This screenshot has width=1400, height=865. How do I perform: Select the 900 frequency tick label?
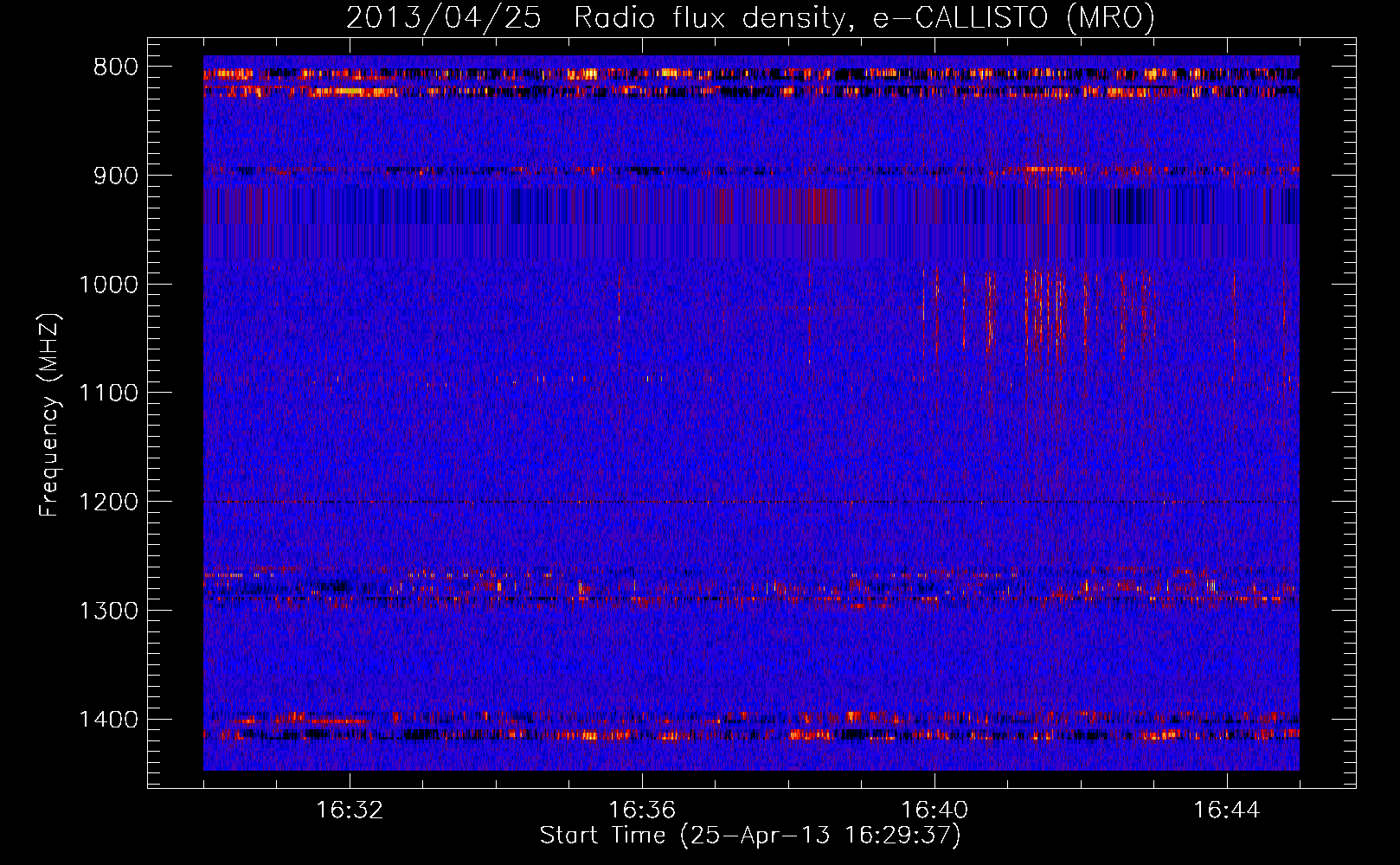pyautogui.click(x=116, y=176)
